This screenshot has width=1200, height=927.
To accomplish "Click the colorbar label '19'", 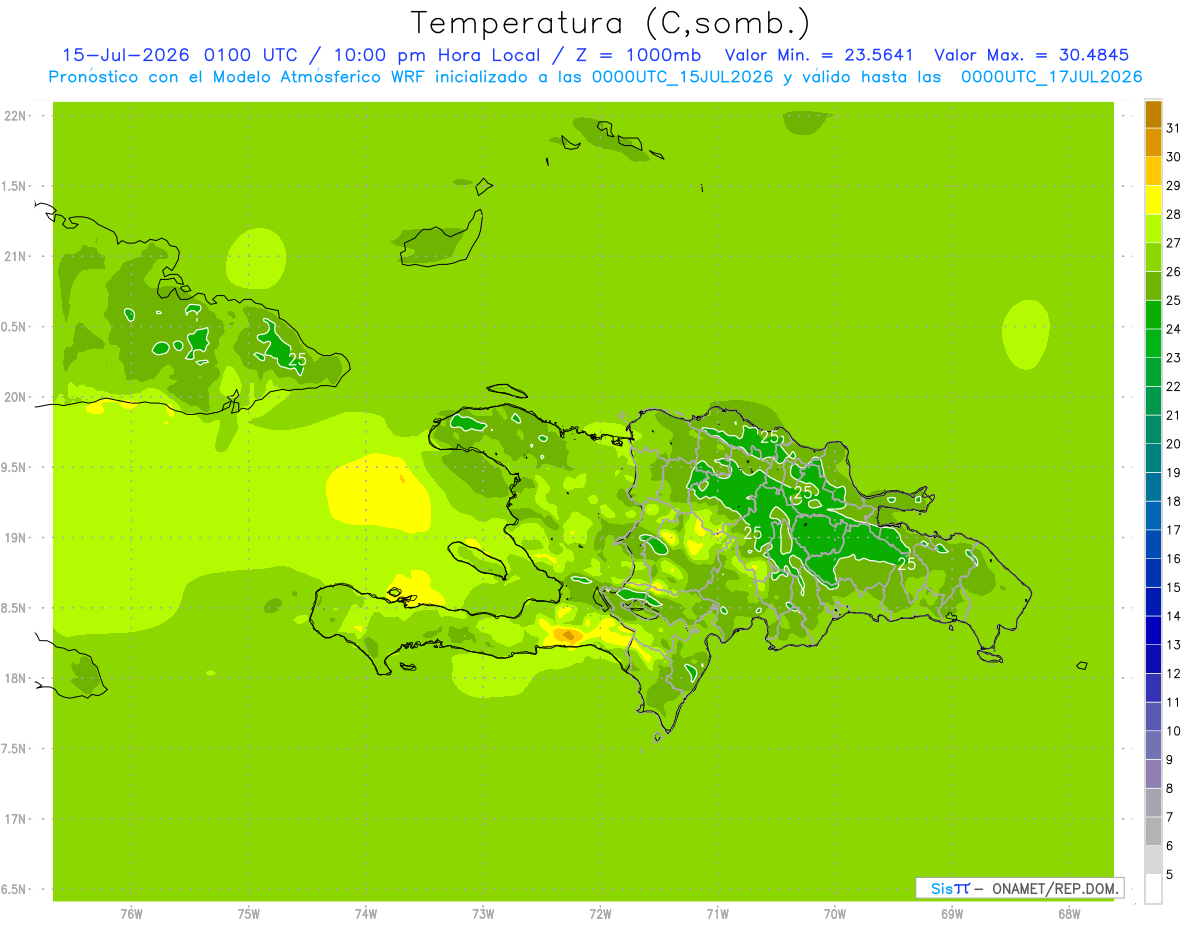I will pyautogui.click(x=1173, y=472).
